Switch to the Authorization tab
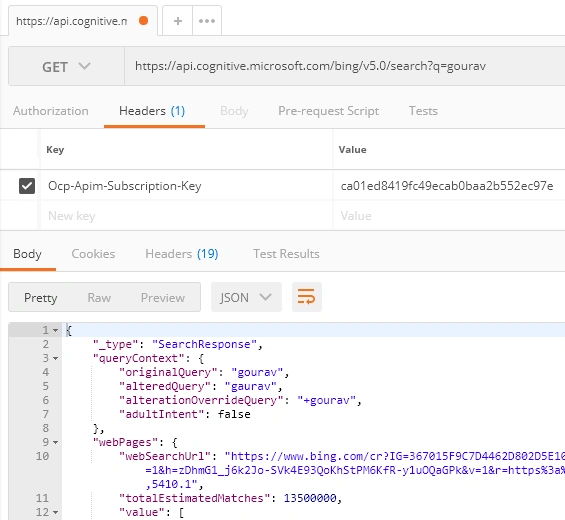Viewport: 565px width, 520px height. pos(51,111)
